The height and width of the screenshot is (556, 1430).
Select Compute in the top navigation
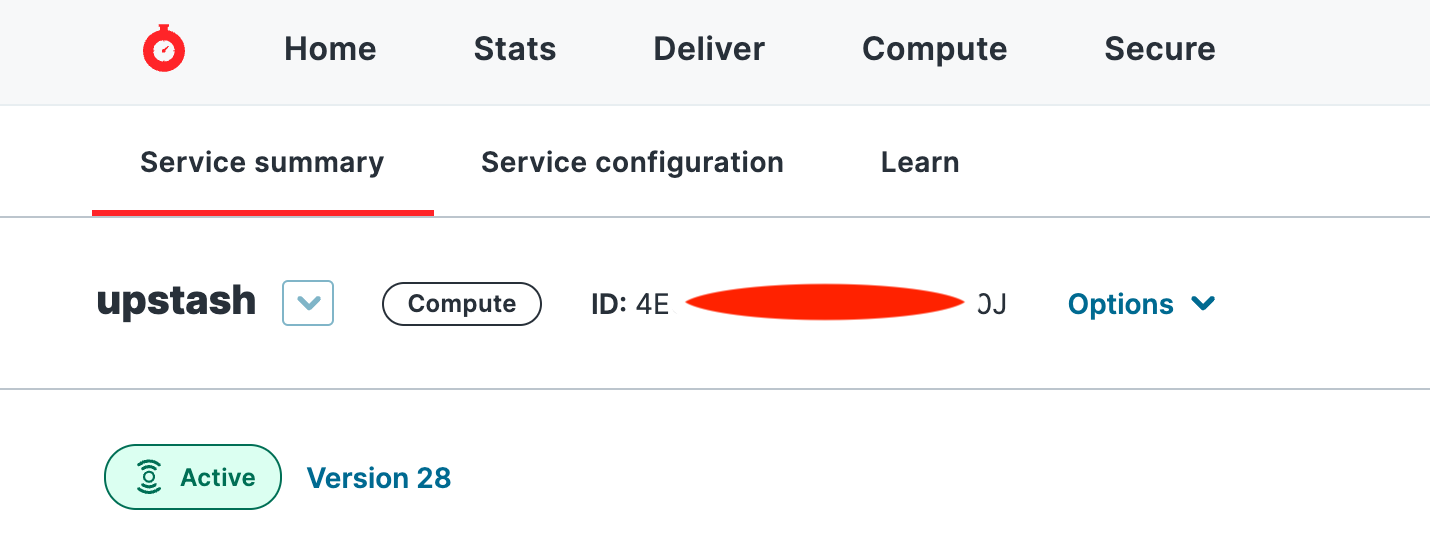click(934, 49)
